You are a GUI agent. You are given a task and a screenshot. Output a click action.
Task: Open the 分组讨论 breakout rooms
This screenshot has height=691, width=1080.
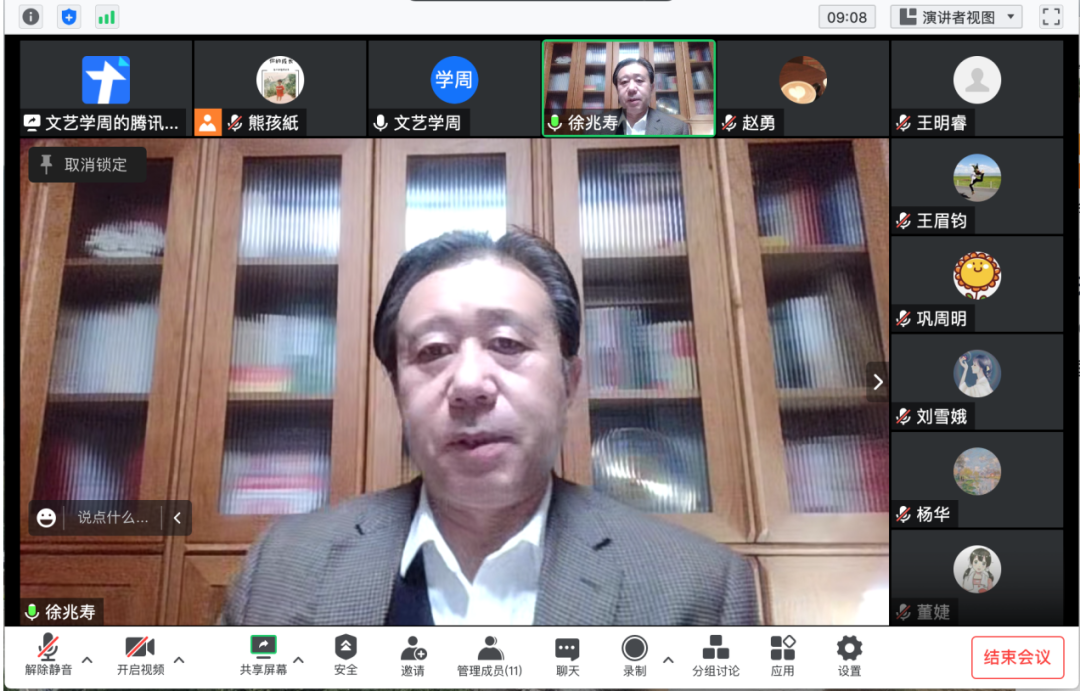coord(716,655)
